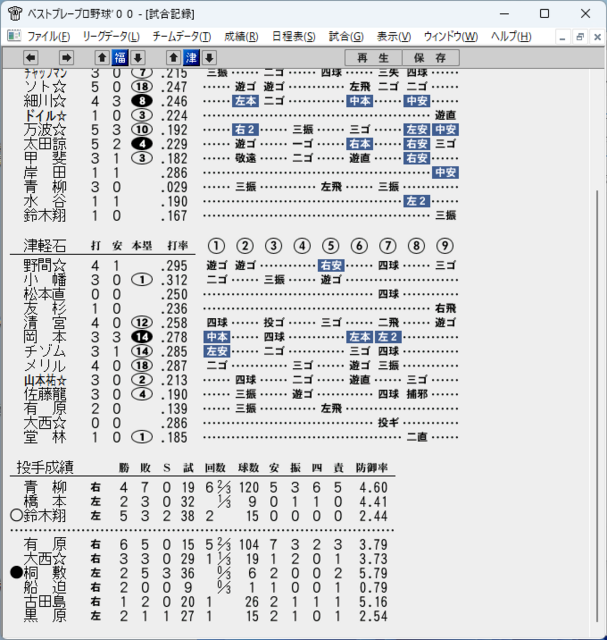Click 細川's 左本 home run result
The width and height of the screenshot is (607, 640).
[245, 101]
